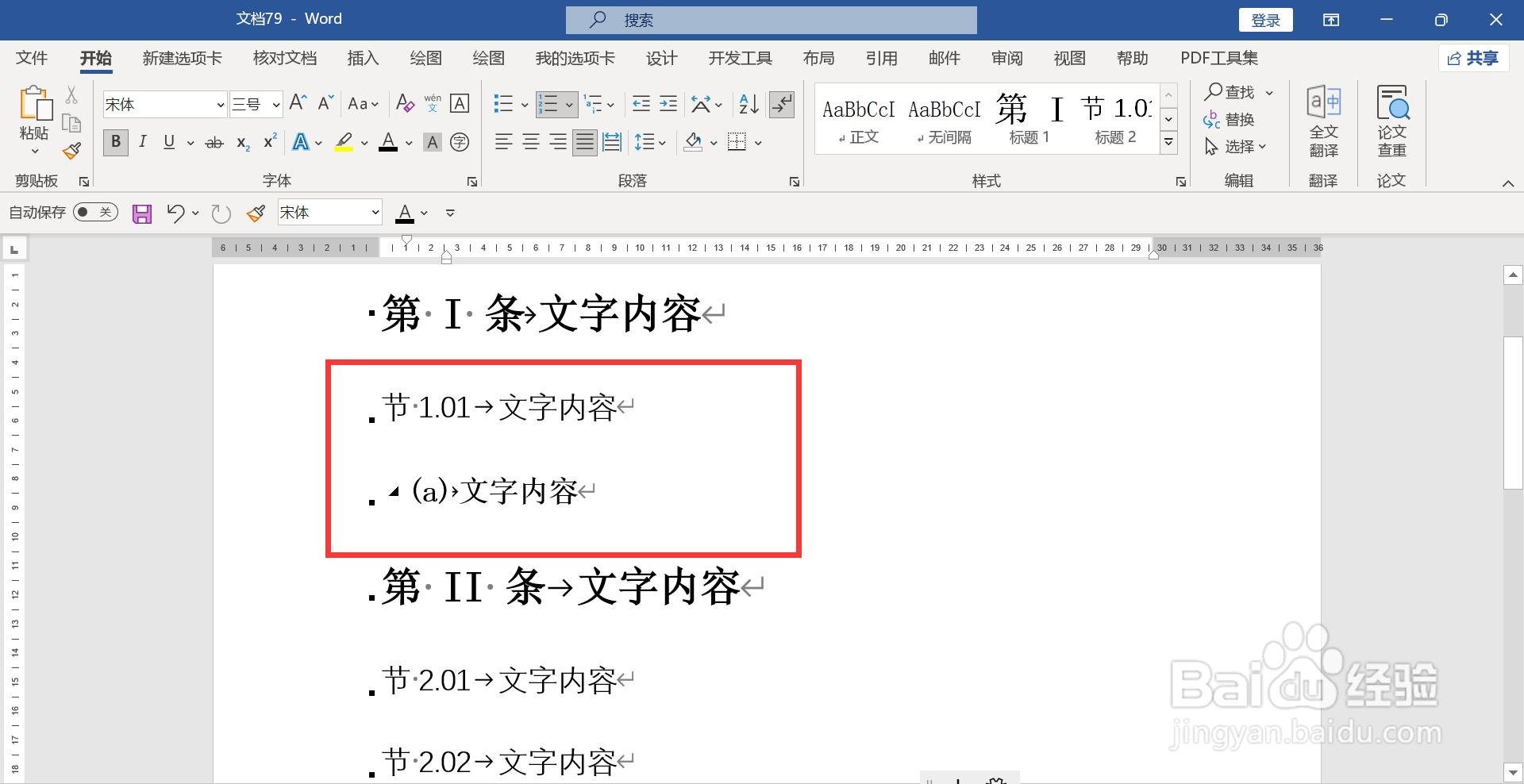
Task: Toggle italic formatting
Action: (x=142, y=142)
